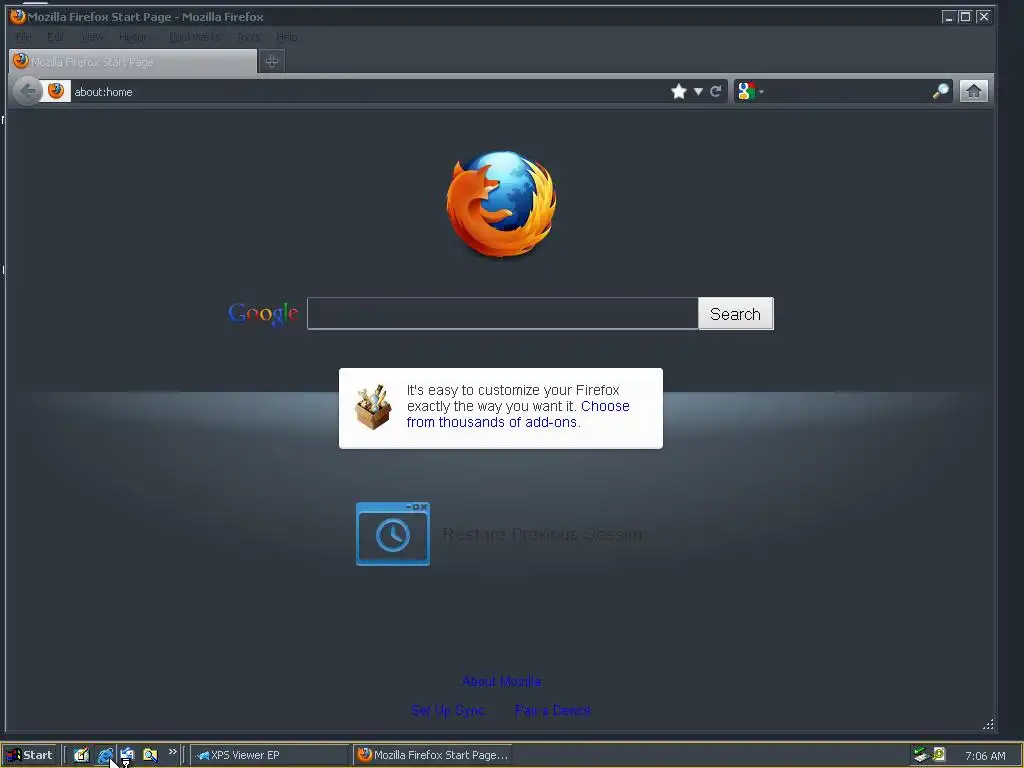Open the address bar history dropdown arrow
The image size is (1024, 768).
pyautogui.click(x=698, y=91)
